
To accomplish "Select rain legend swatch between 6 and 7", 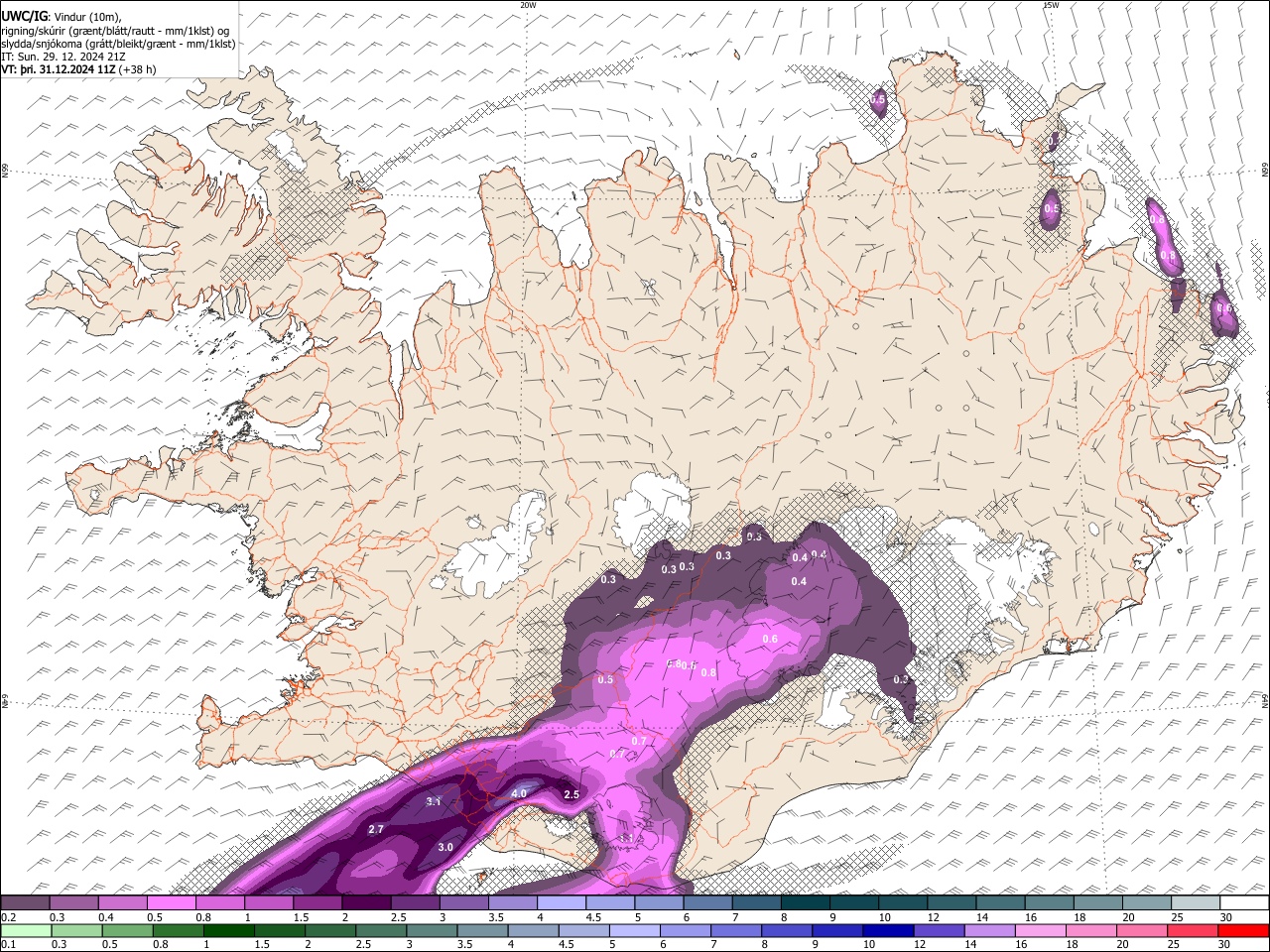I will coord(685,931).
